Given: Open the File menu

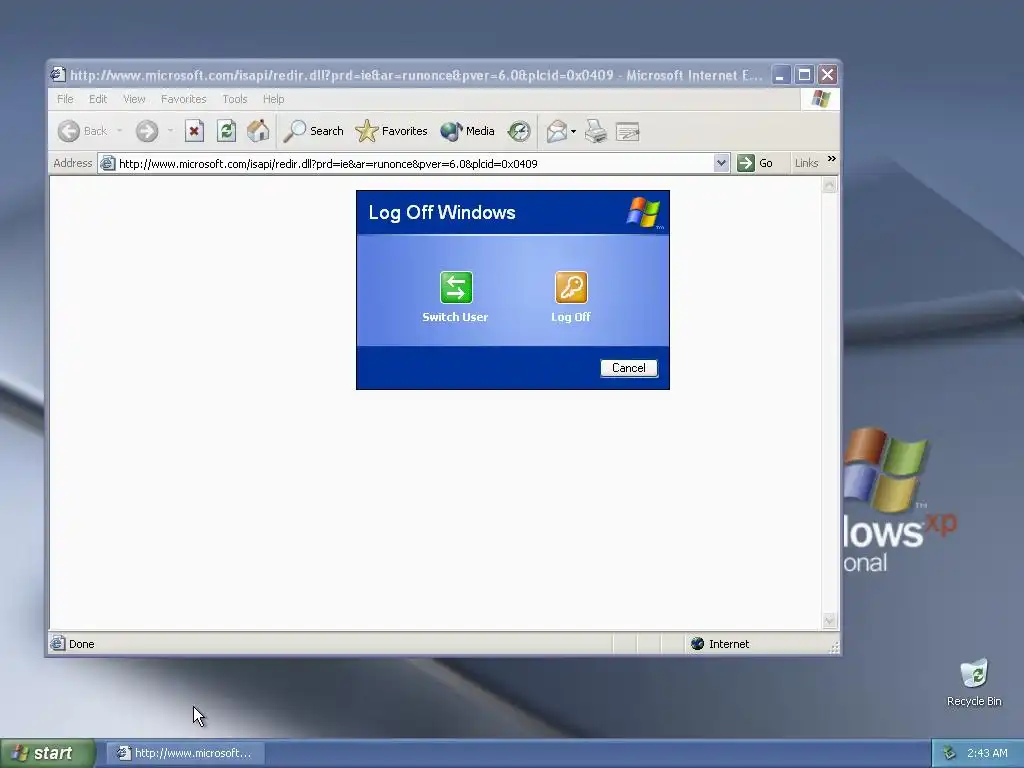Looking at the screenshot, I should coord(65,99).
